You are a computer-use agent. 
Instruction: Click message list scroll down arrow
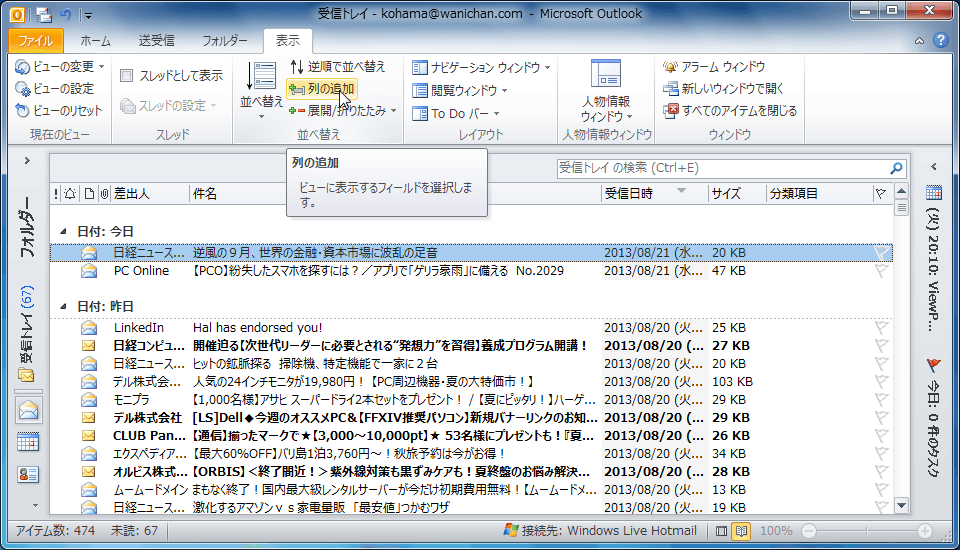pyautogui.click(x=901, y=506)
